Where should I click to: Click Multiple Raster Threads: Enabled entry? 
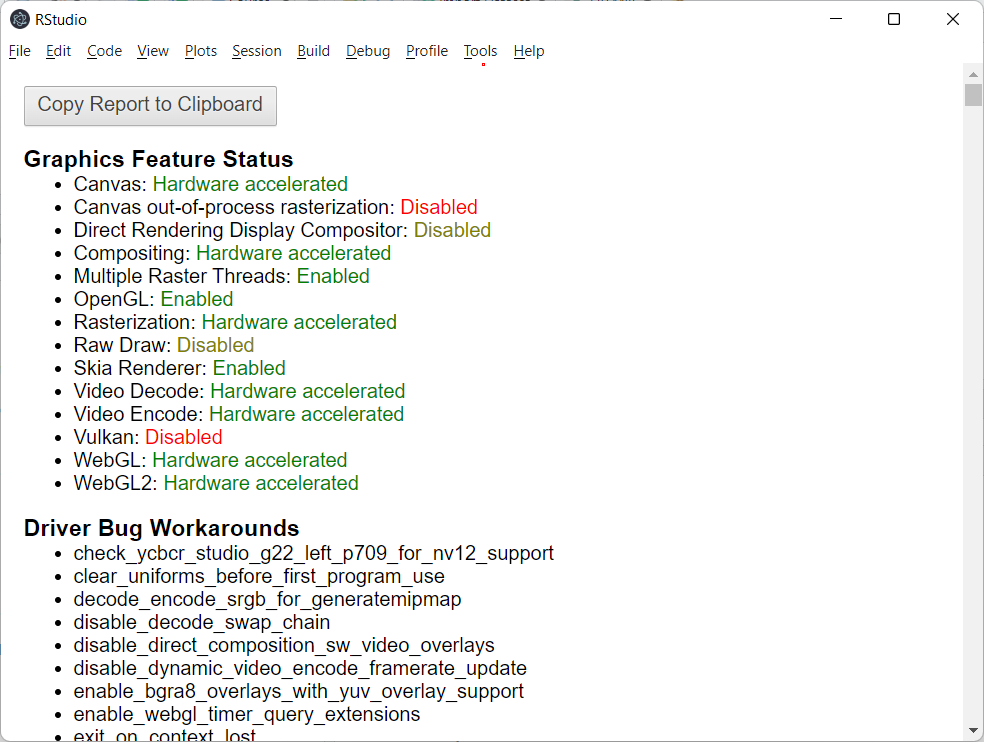(222, 276)
